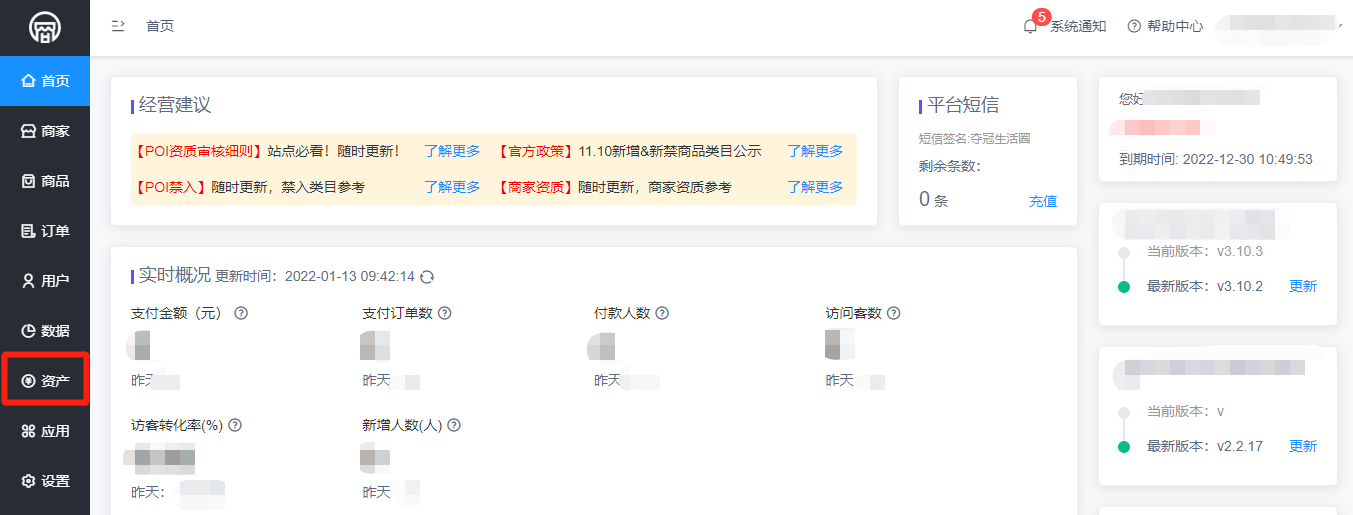Click the store logo at top left
This screenshot has height=515, width=1353.
(44, 27)
